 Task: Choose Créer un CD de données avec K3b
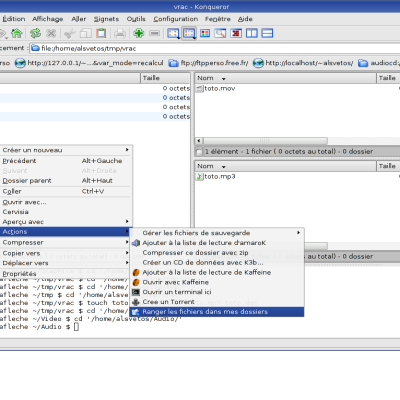(217, 263)
